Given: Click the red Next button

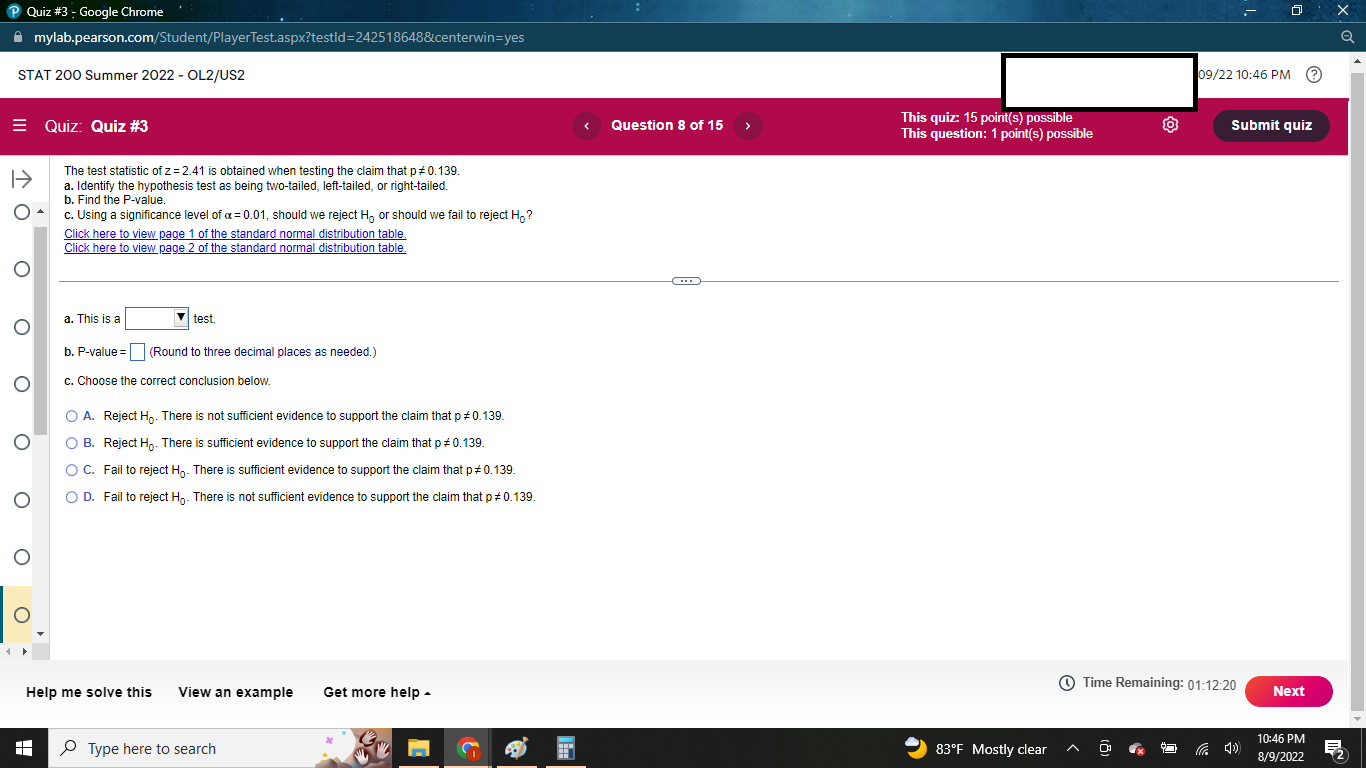Looking at the screenshot, I should pos(1288,691).
